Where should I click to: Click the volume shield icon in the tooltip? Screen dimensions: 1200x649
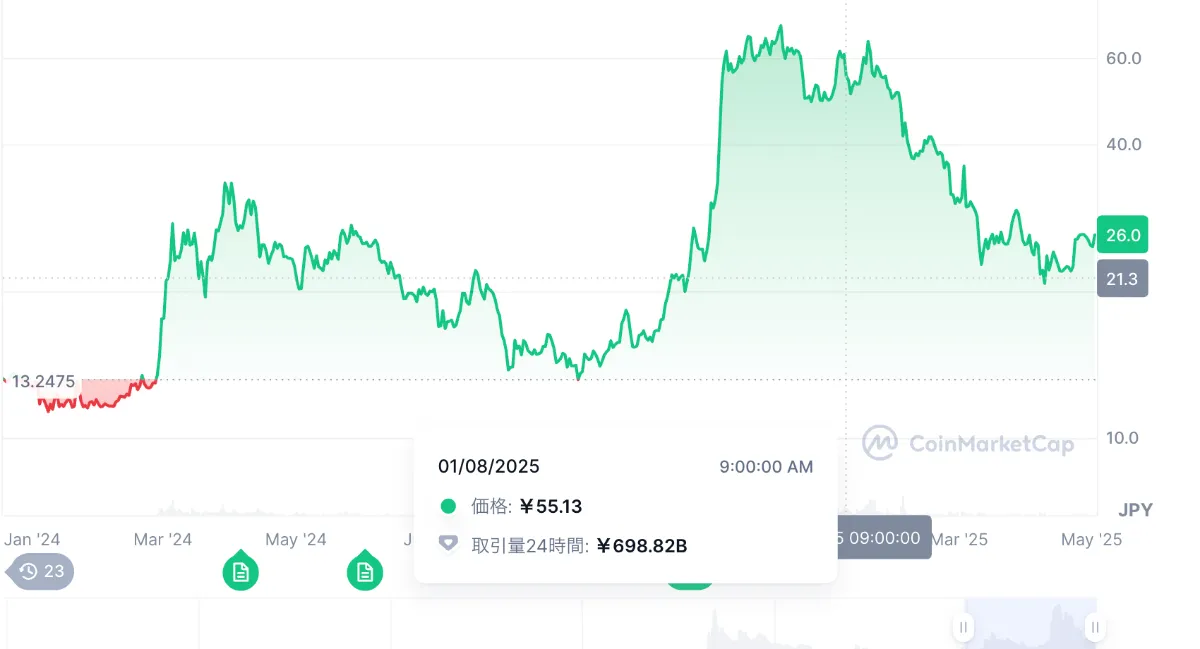tap(449, 544)
